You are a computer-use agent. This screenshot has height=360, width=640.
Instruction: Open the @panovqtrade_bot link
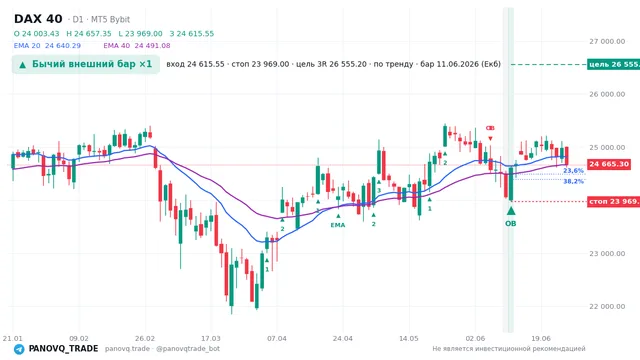187,349
